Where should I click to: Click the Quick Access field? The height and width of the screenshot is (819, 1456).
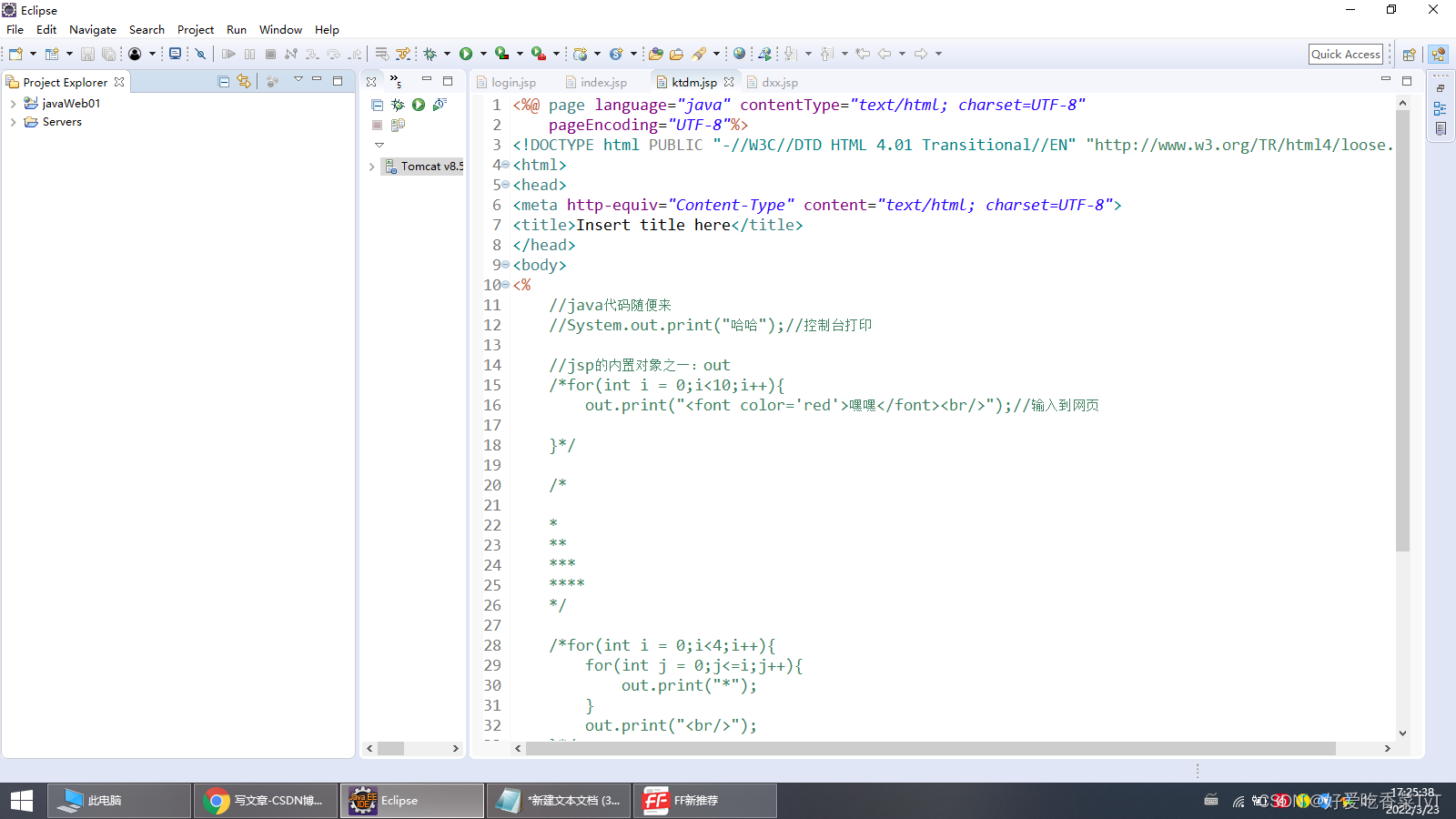(1346, 54)
